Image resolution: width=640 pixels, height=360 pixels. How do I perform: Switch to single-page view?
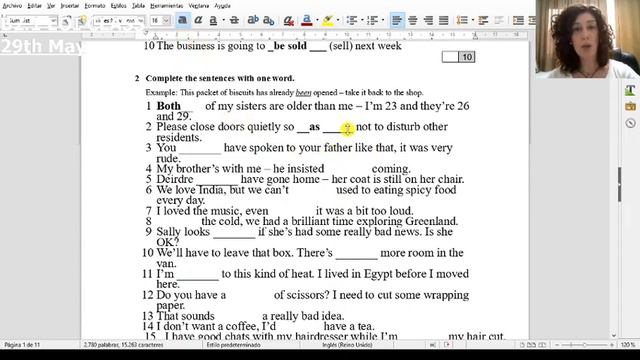click(522, 345)
